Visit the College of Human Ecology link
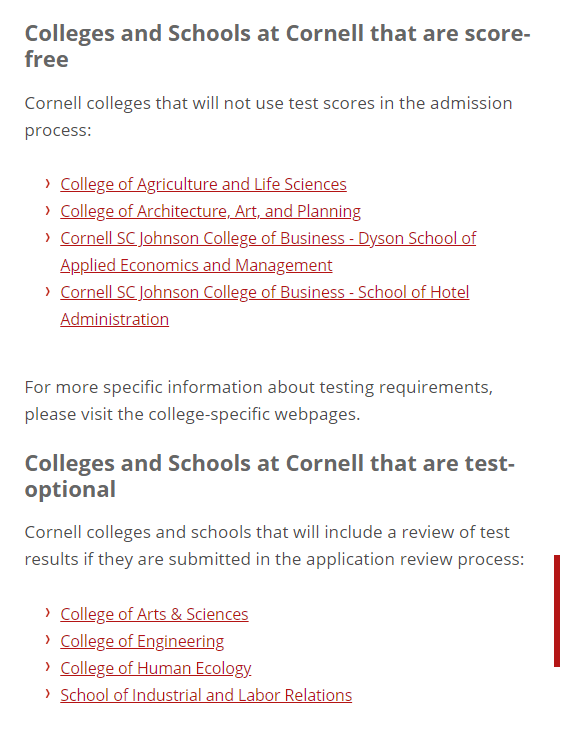Viewport: 564px width, 730px height. (156, 669)
